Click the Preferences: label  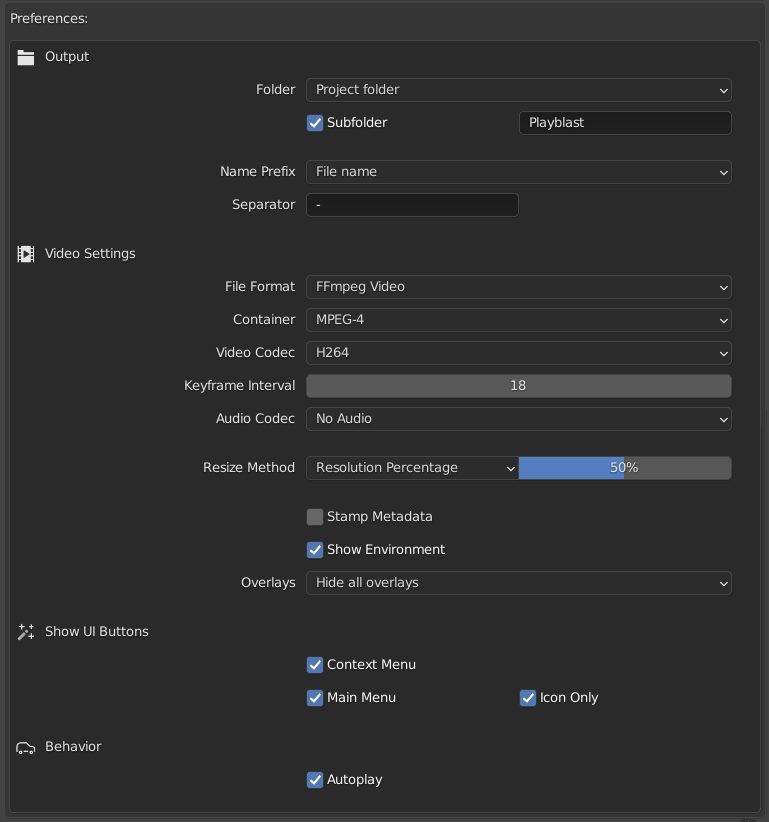point(49,19)
